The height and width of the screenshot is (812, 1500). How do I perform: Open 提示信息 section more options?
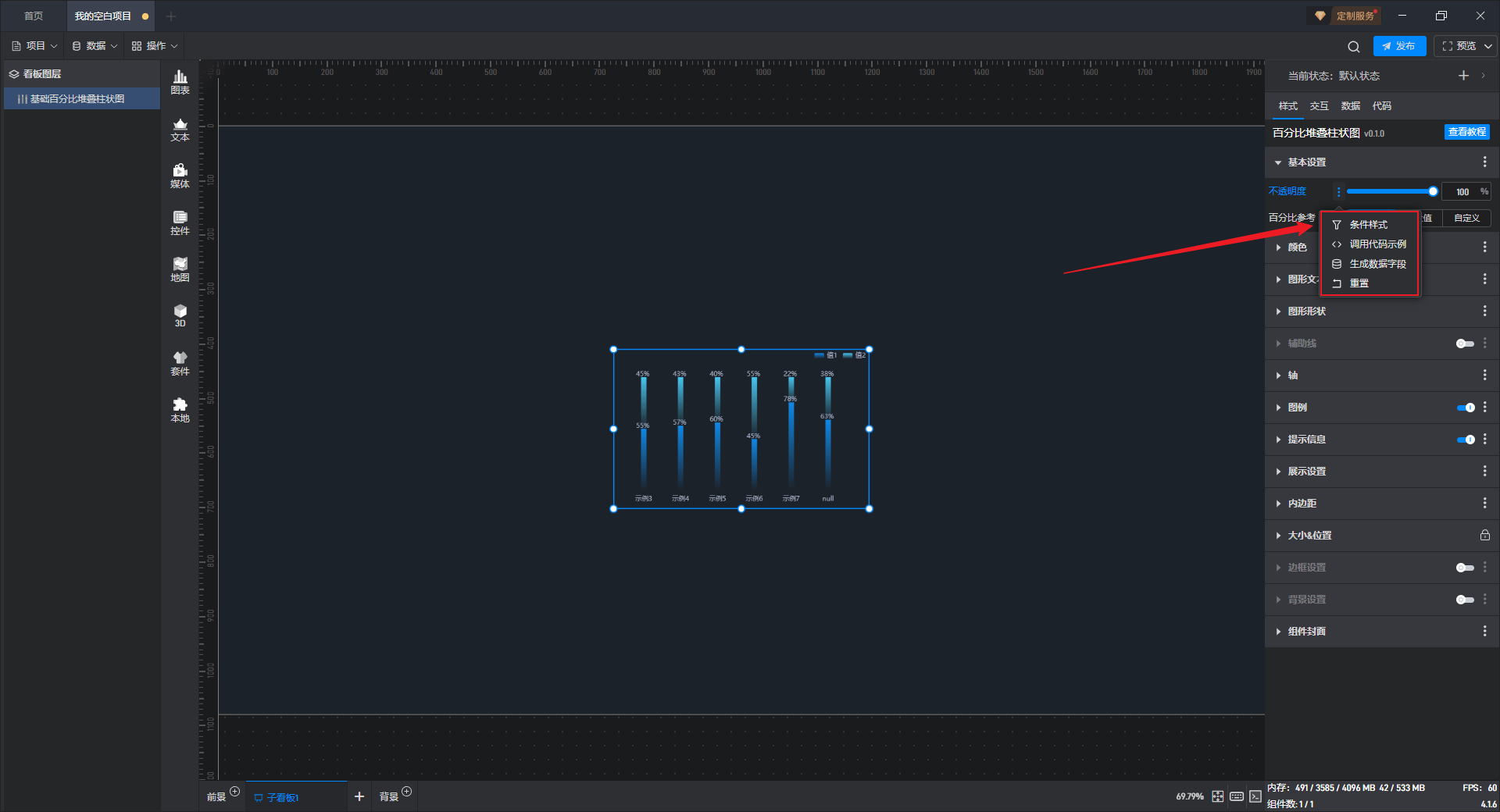(1484, 439)
